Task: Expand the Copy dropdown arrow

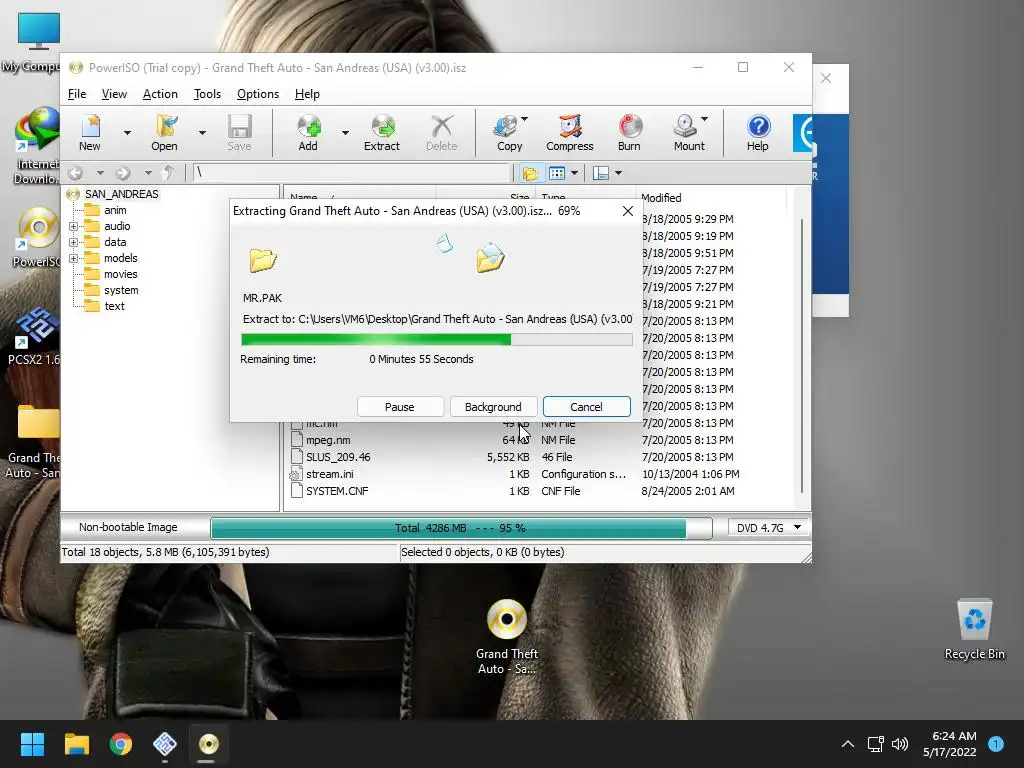Action: (524, 120)
